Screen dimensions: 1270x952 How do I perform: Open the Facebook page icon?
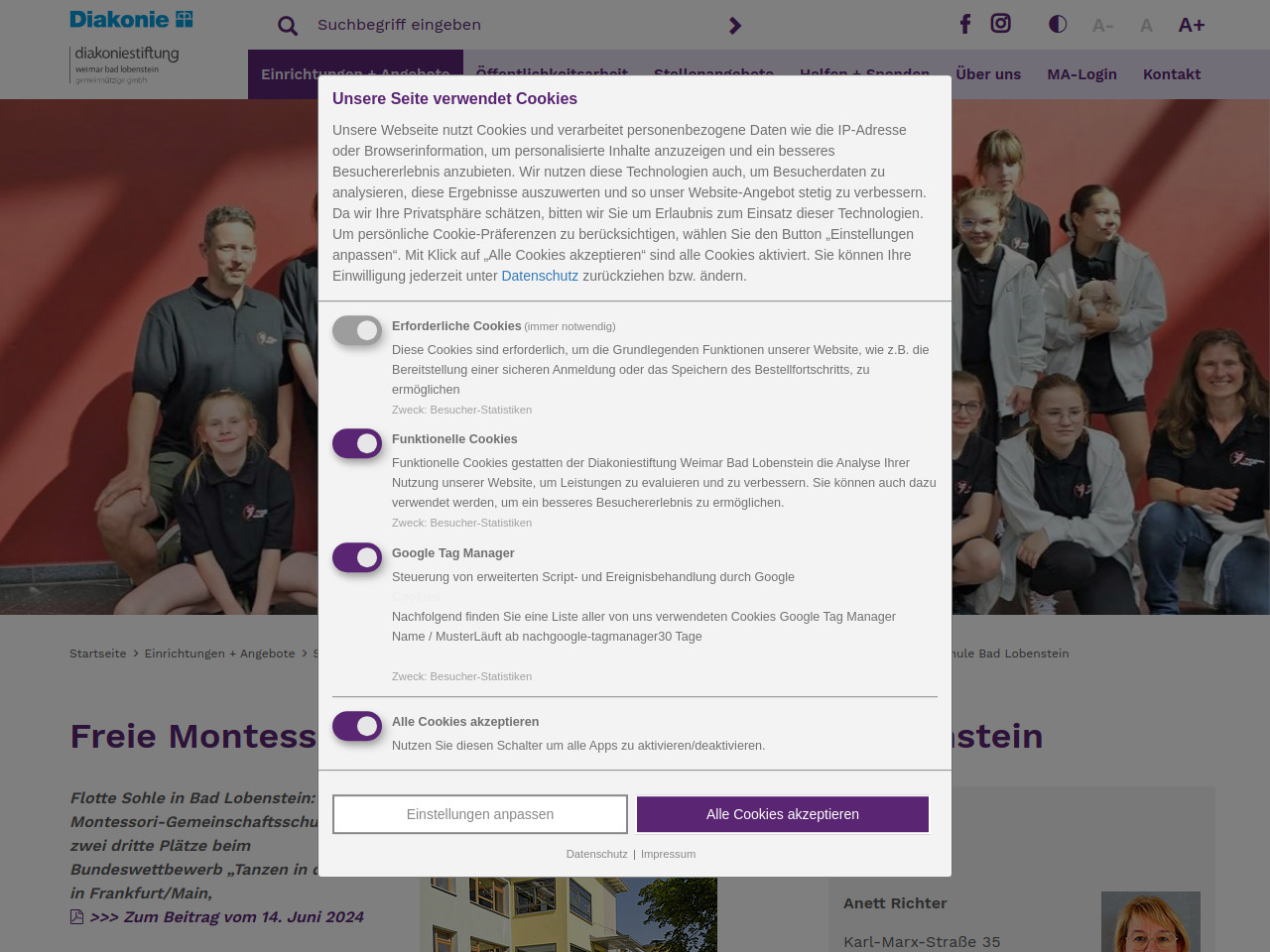click(x=965, y=24)
